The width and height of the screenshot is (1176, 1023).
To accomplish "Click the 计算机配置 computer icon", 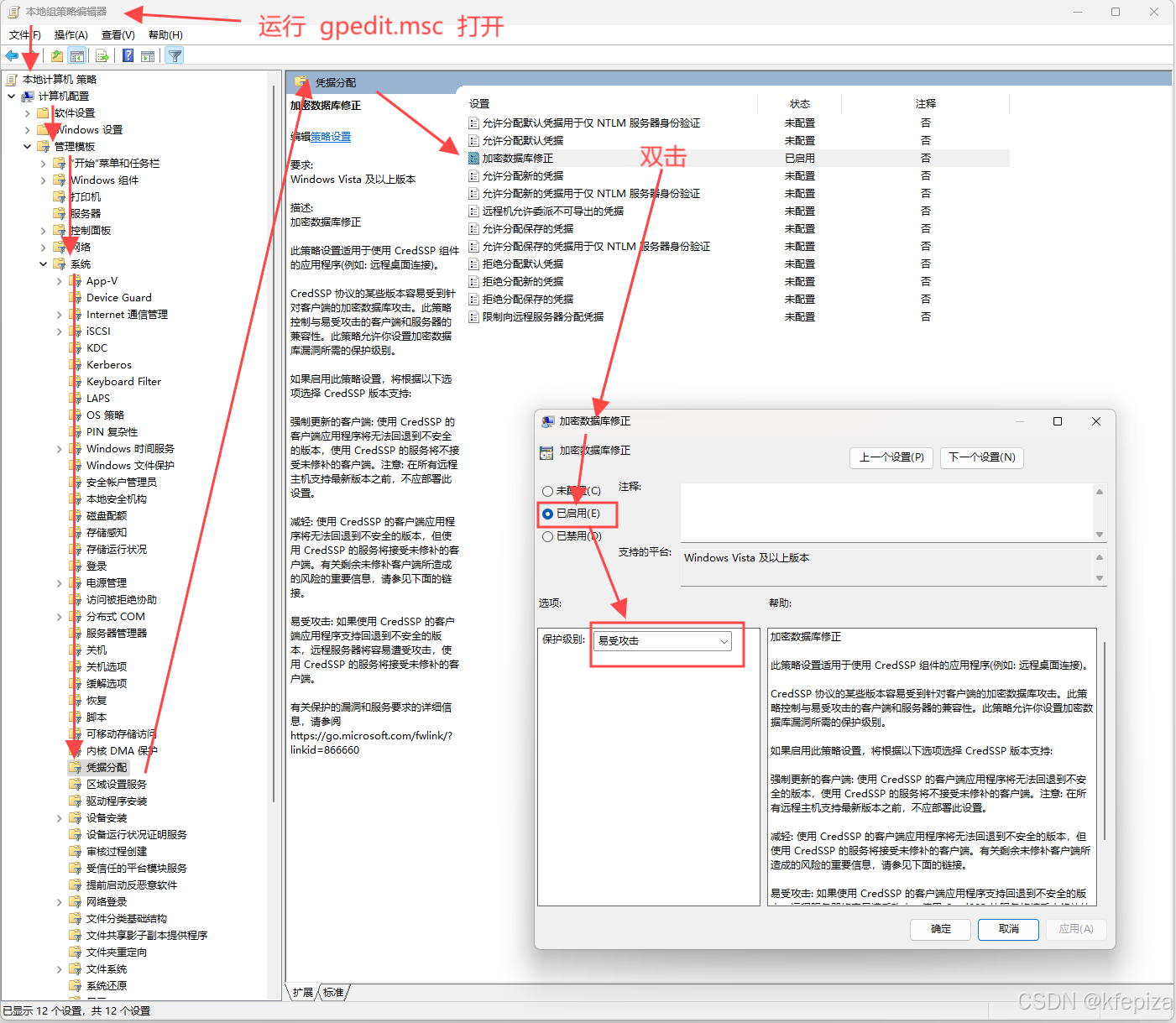I will (x=28, y=97).
